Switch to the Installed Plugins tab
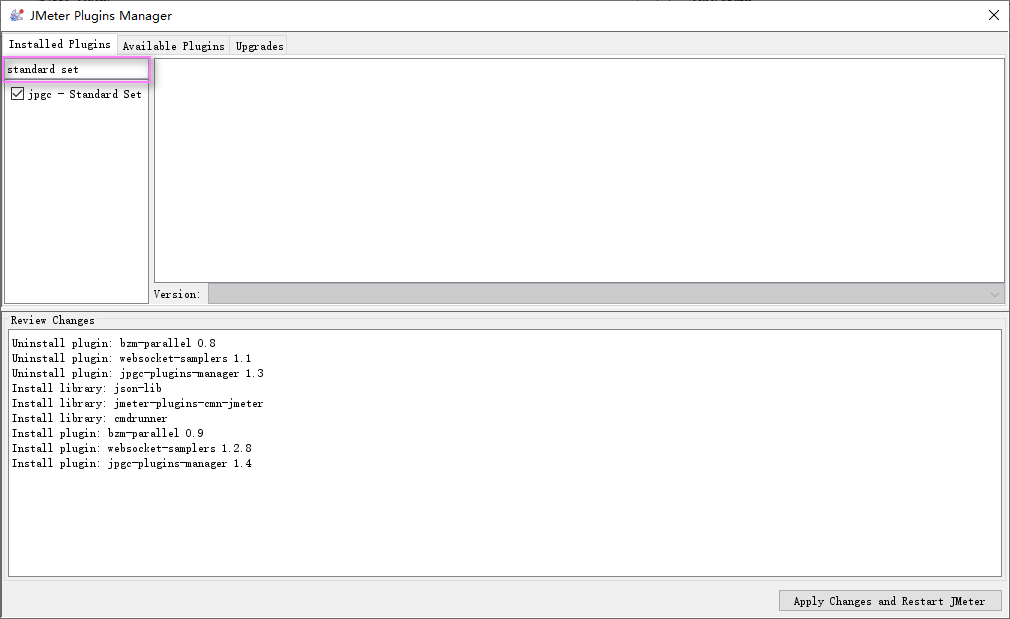The image size is (1010, 619). tap(59, 44)
